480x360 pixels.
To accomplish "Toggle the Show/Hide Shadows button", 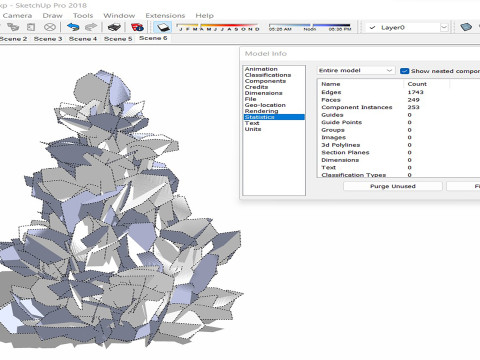I will [163, 27].
